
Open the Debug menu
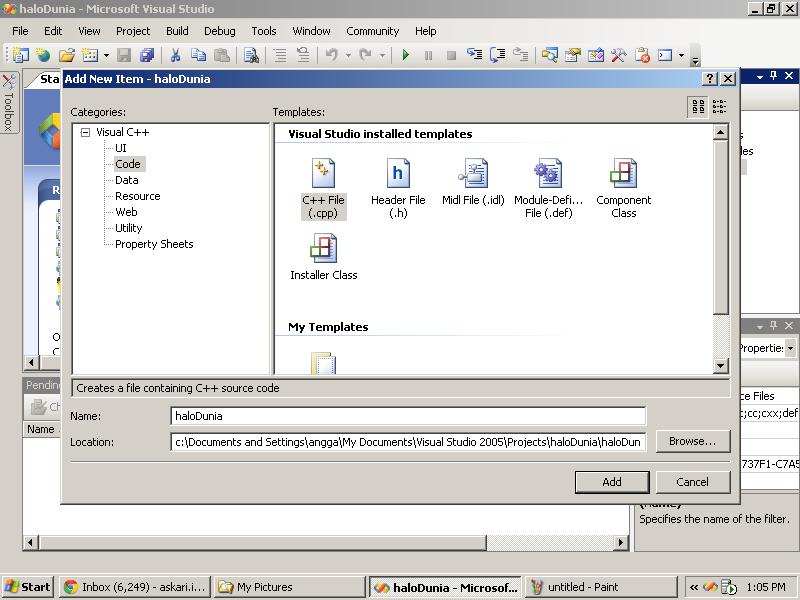[220, 31]
